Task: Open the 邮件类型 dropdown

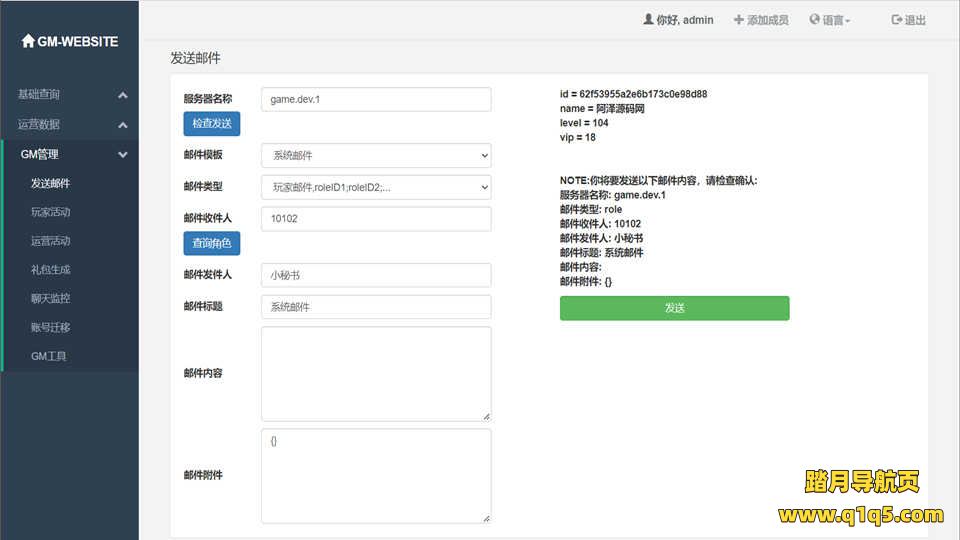Action: [x=376, y=187]
